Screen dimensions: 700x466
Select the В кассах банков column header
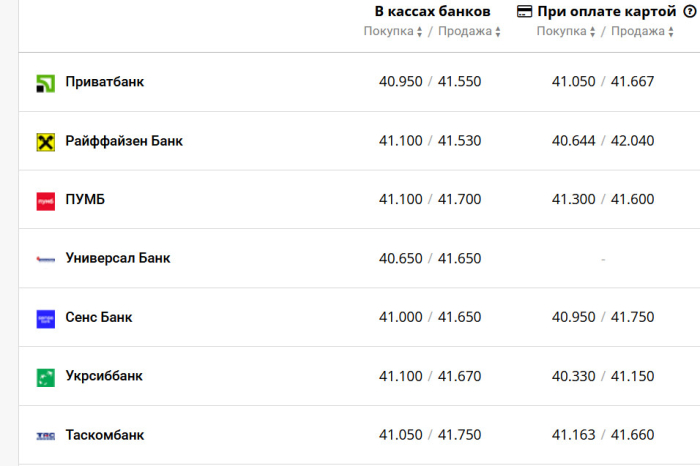pos(432,12)
